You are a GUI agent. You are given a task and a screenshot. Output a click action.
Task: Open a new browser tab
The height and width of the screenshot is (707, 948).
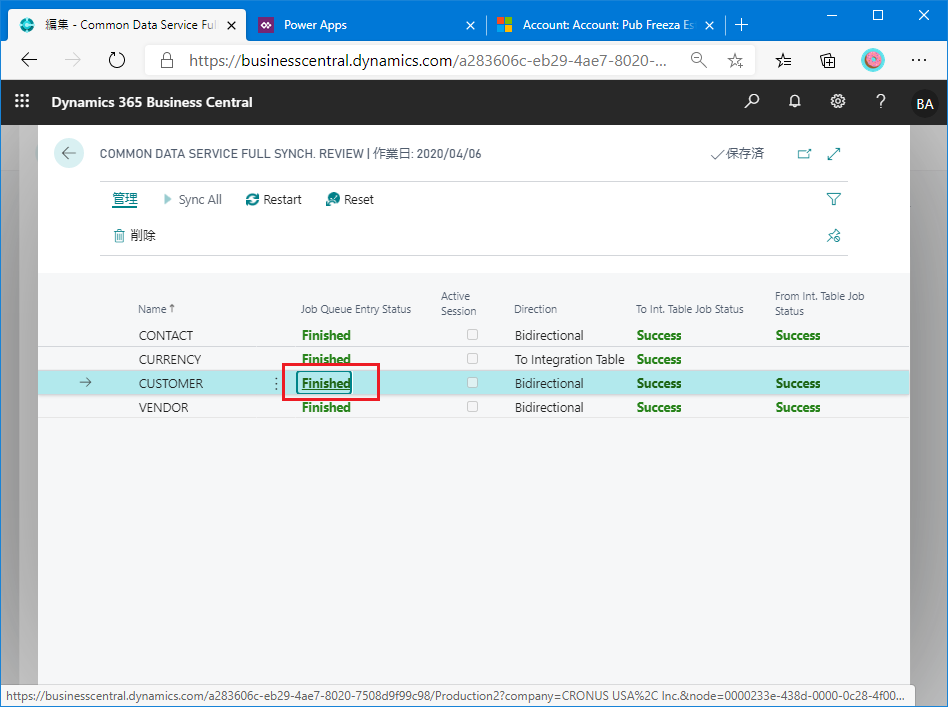742,25
